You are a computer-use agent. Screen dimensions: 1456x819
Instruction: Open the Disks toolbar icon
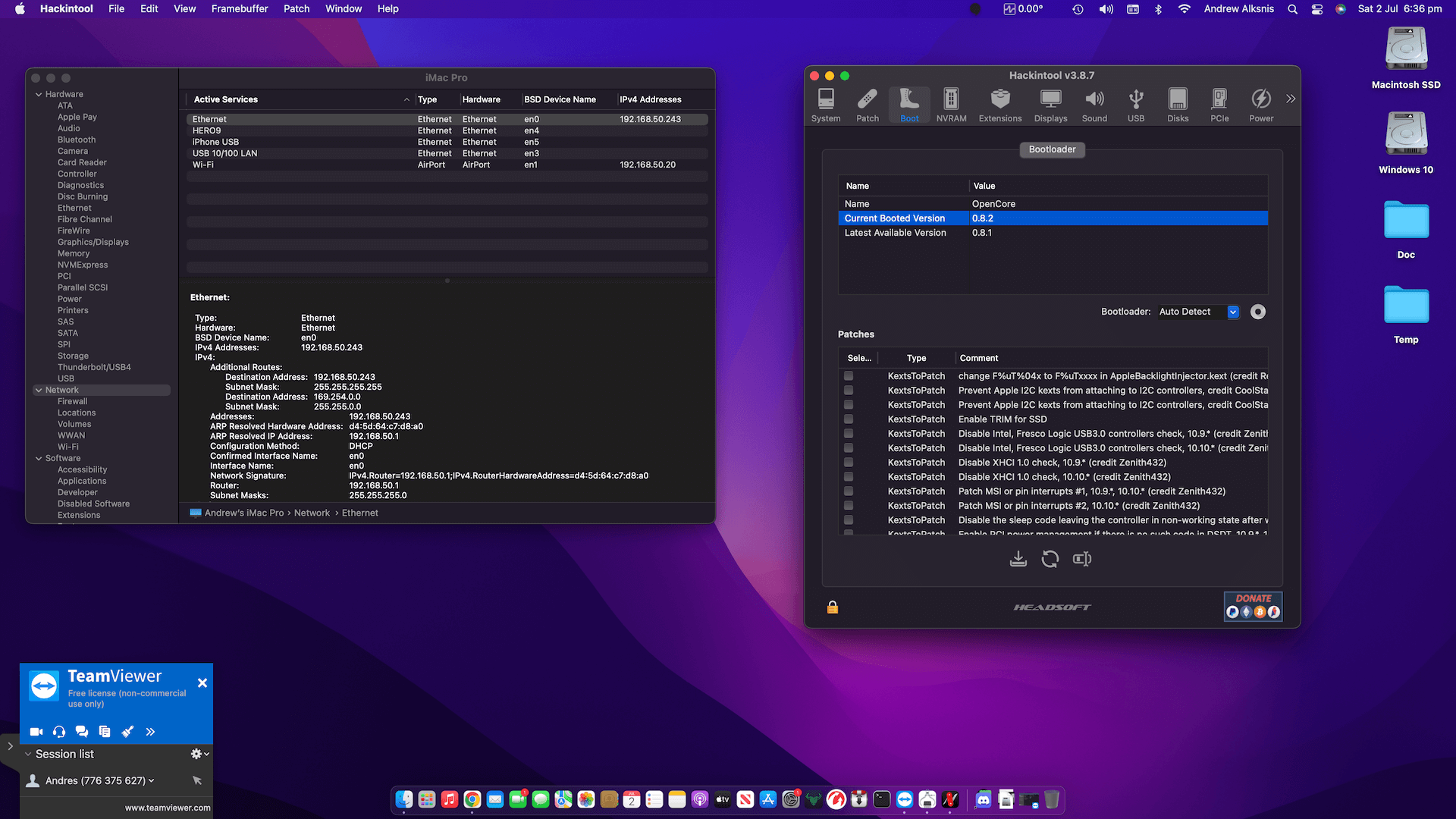click(x=1178, y=105)
